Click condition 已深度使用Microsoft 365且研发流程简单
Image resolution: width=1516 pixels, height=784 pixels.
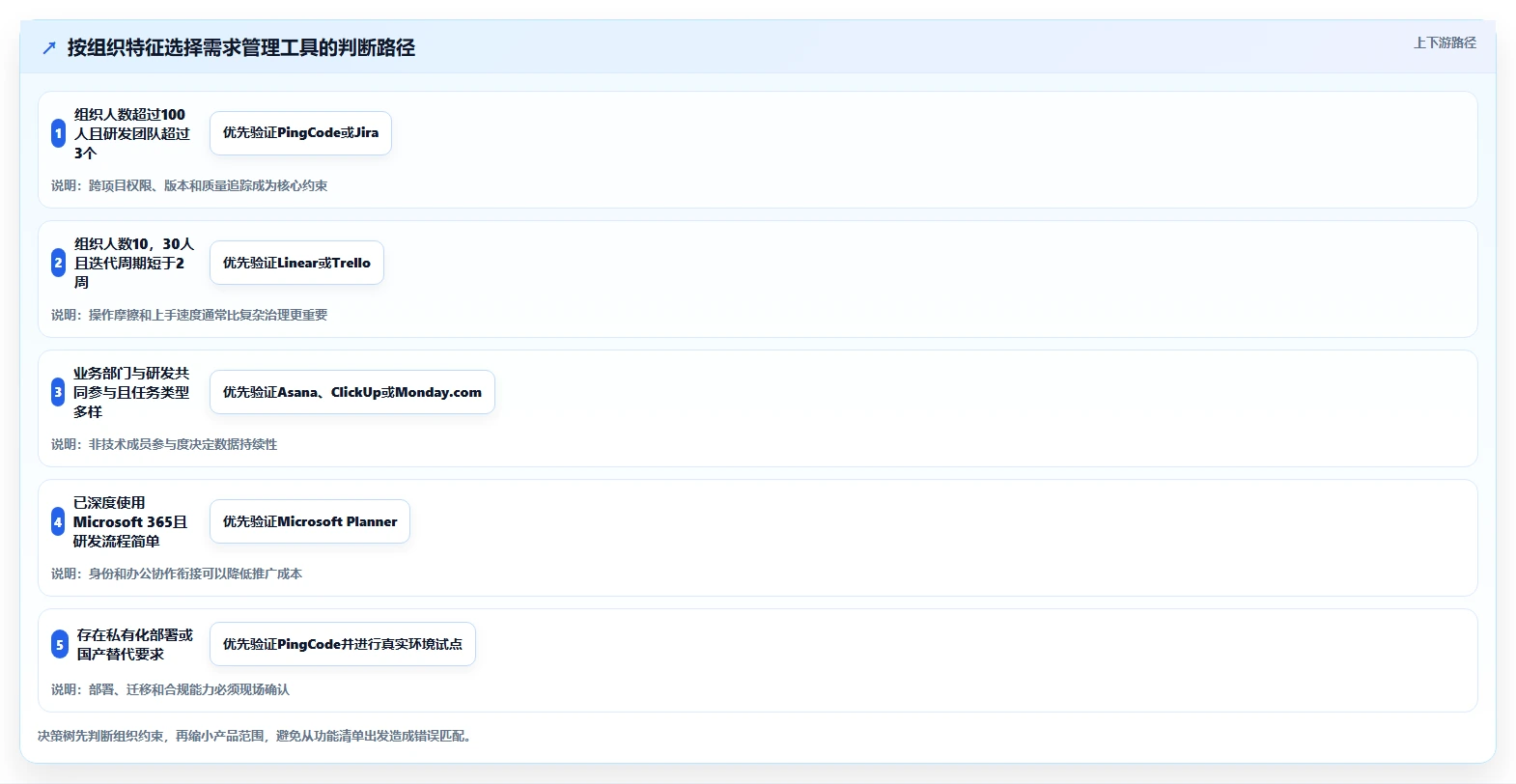coord(130,521)
